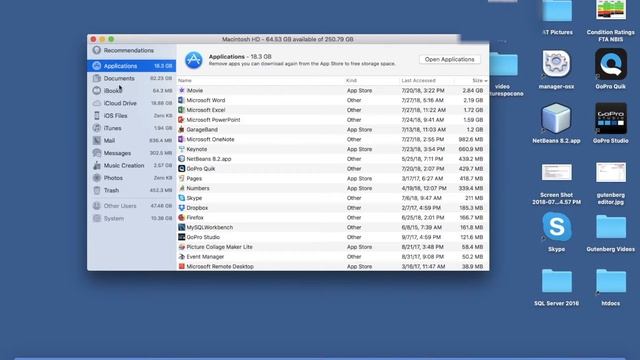Click the '2/7/17, 4:59 PM' date cell
Screen dimensions: 640x360
(421, 208)
